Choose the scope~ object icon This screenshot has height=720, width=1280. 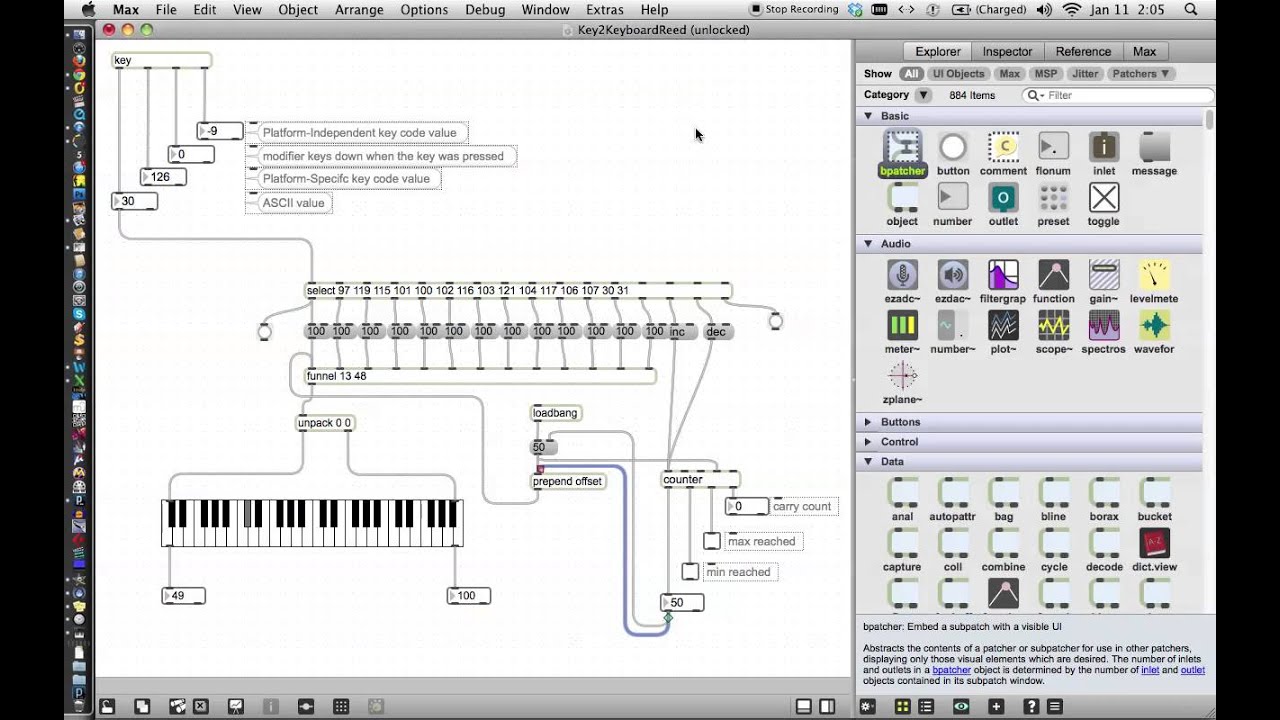click(1053, 325)
